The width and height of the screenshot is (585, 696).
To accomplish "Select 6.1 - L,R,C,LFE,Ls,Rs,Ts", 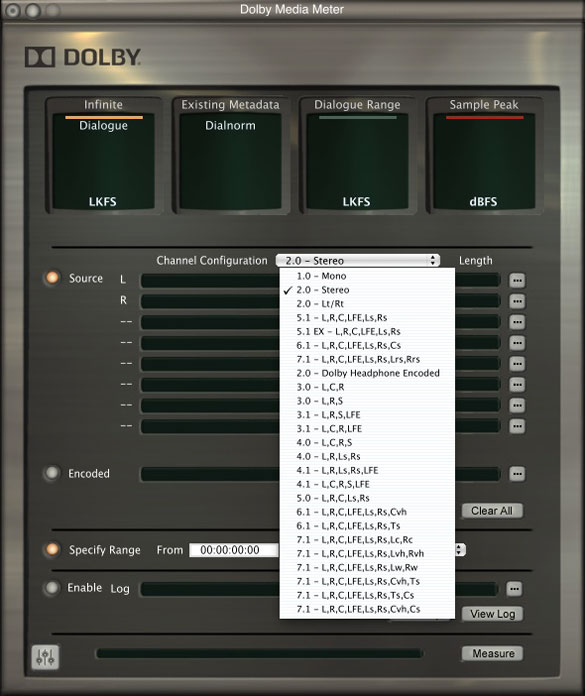I will (x=367, y=526).
